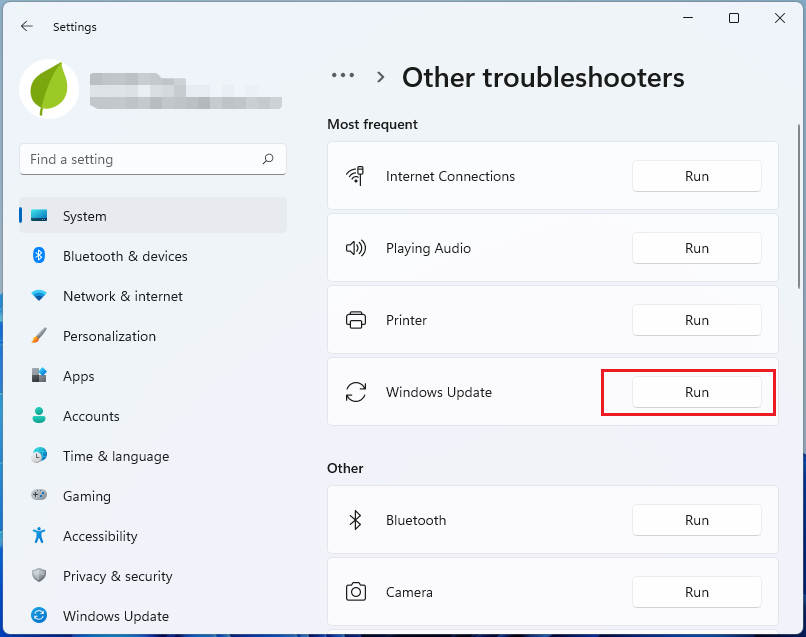Run the Internet Connections troubleshooter

697,176
